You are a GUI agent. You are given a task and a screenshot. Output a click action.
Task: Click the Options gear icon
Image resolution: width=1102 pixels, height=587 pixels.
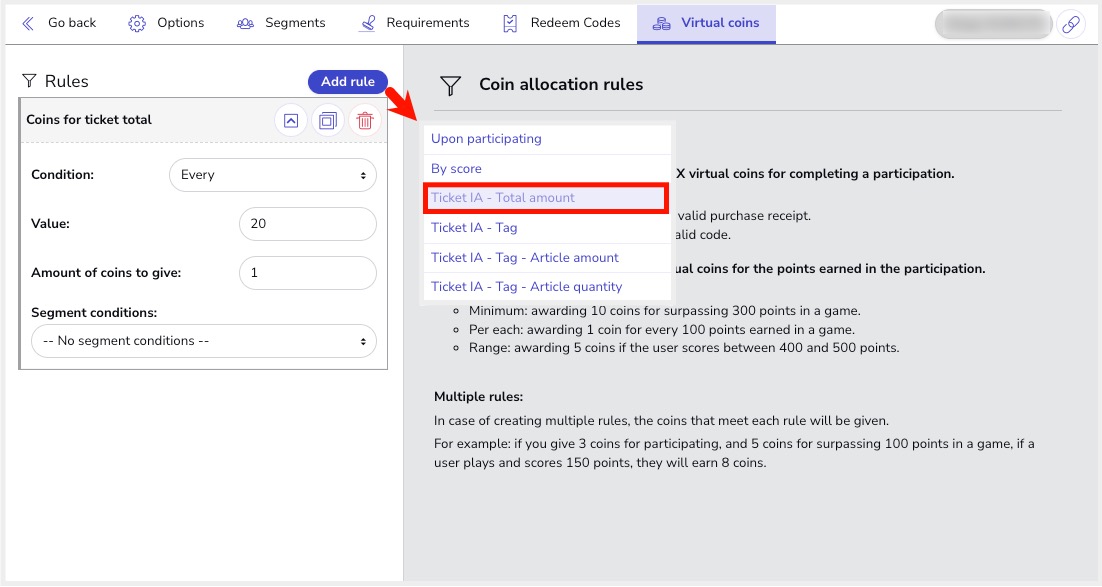coord(137,23)
